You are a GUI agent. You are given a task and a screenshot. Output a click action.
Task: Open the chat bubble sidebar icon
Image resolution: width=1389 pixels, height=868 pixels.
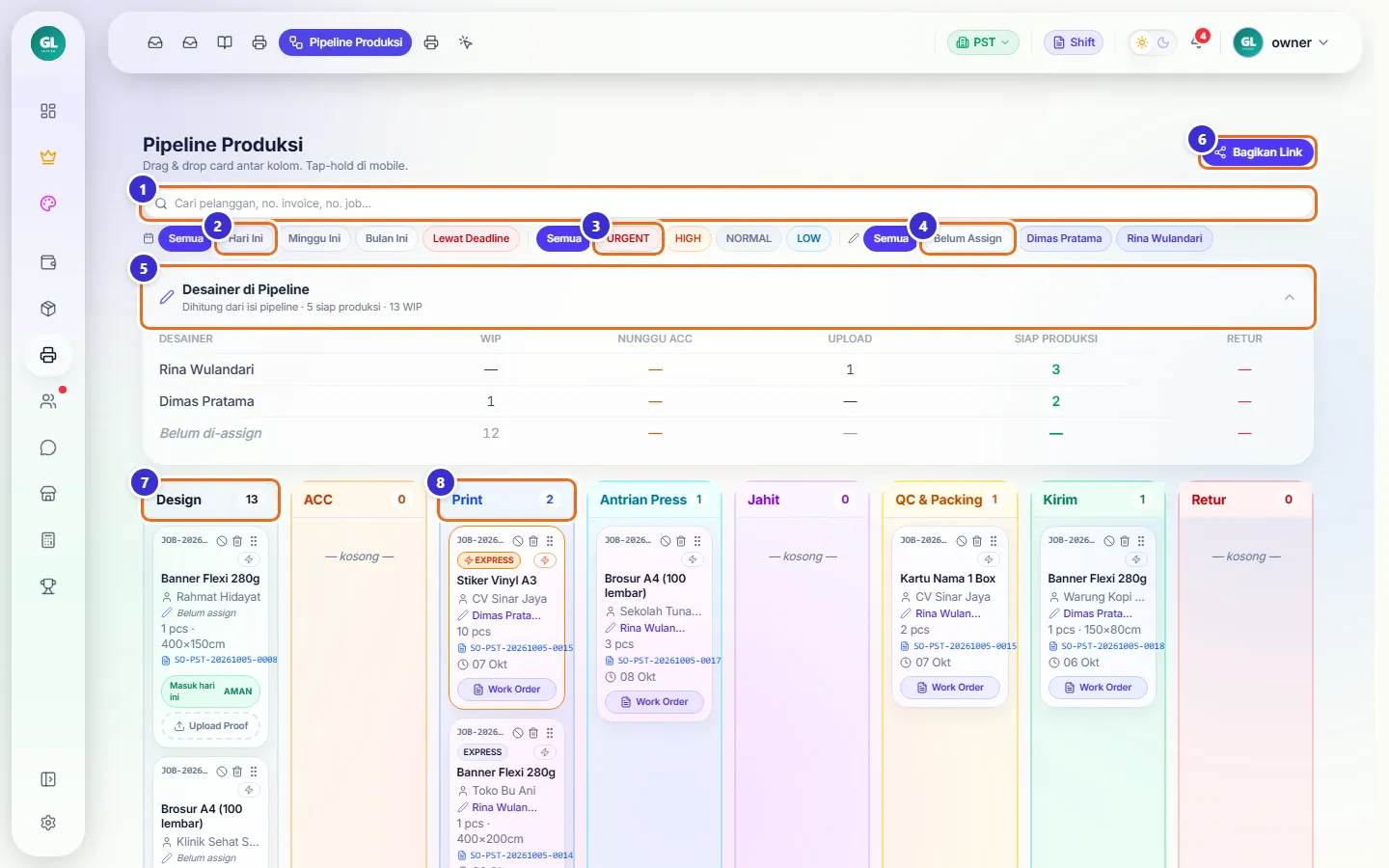48,448
